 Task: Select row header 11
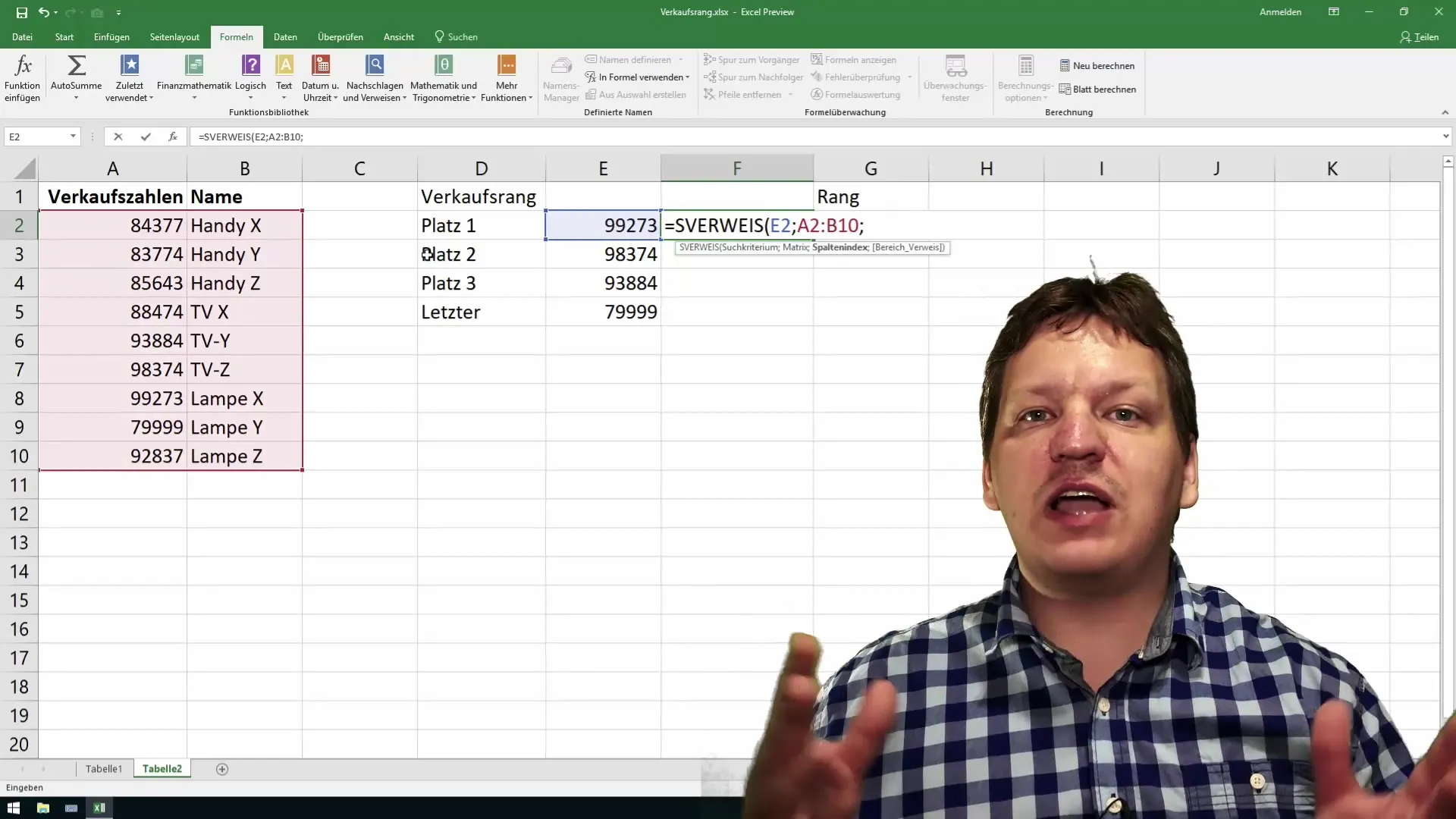click(19, 485)
